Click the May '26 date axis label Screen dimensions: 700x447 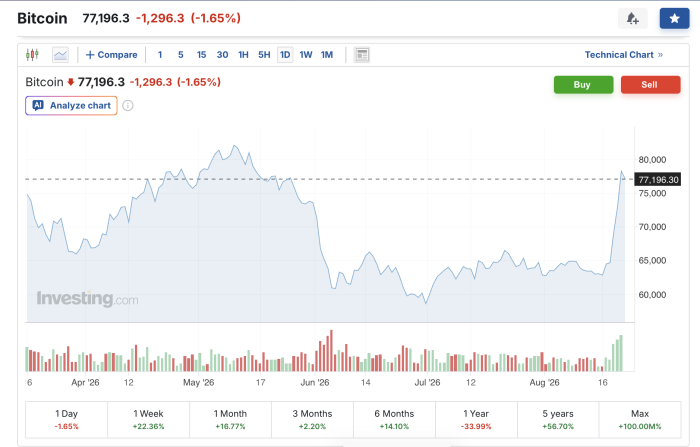pyautogui.click(x=199, y=383)
